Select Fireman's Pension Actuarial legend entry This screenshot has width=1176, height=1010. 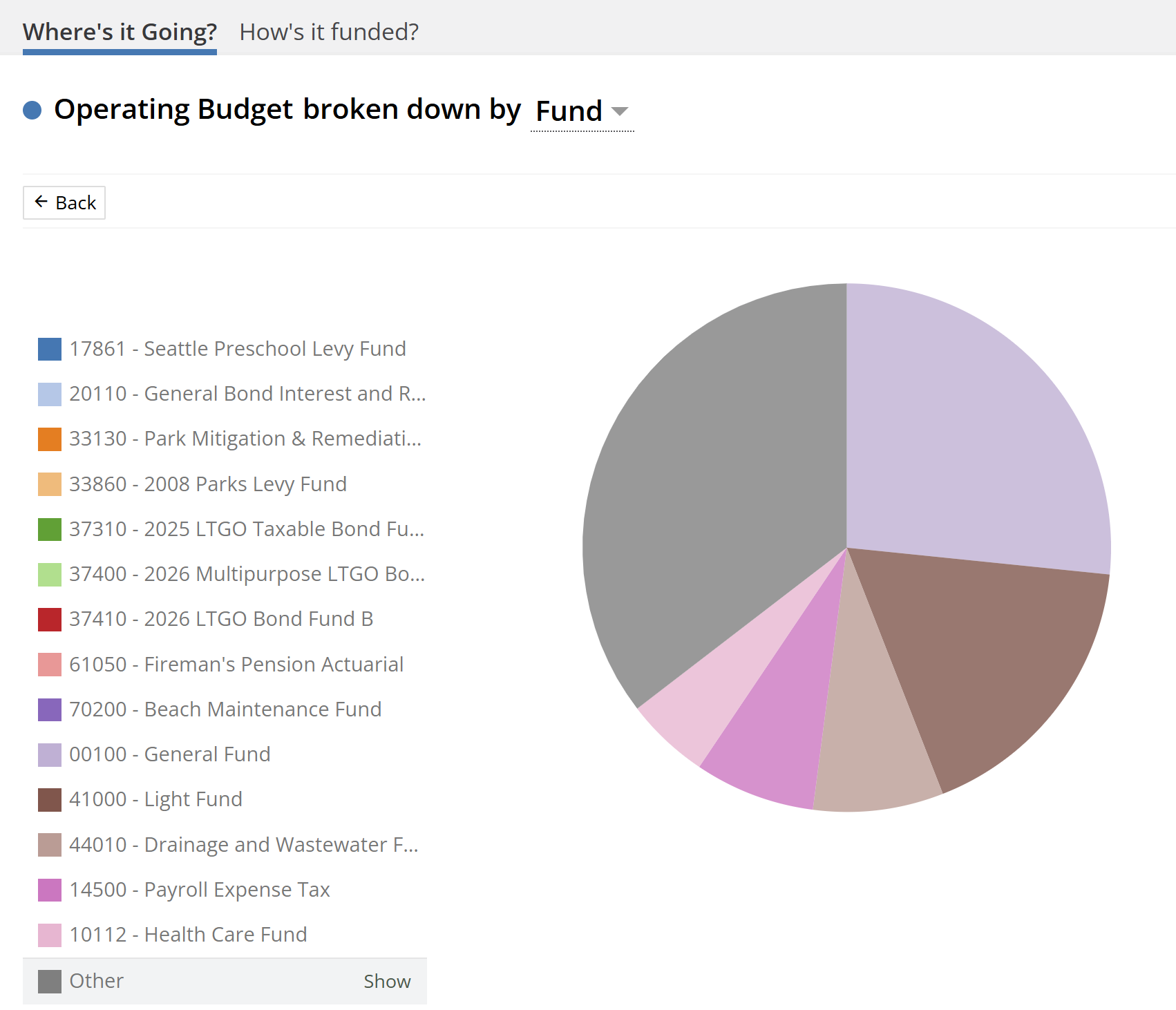(x=236, y=665)
